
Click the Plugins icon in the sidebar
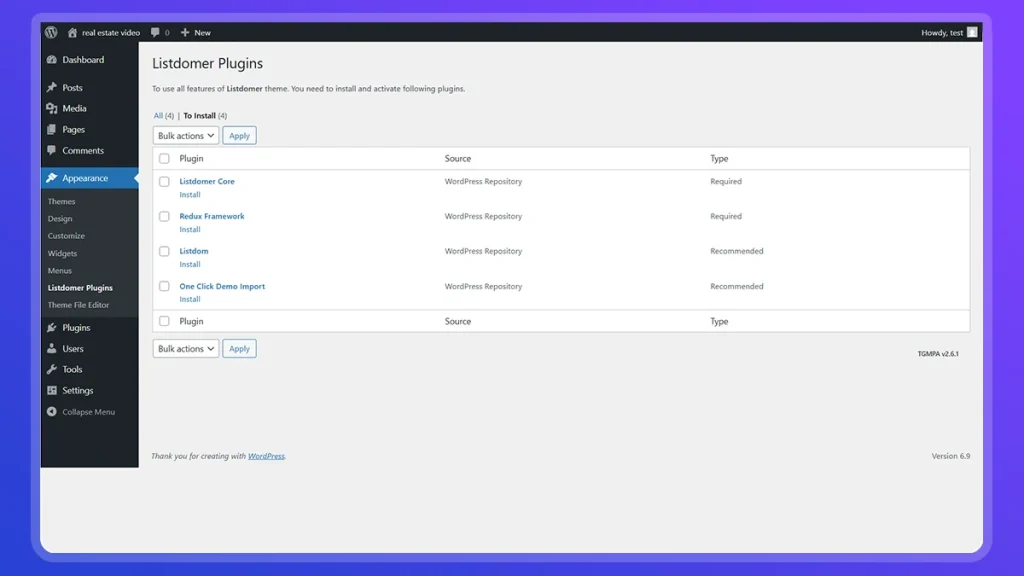point(52,327)
